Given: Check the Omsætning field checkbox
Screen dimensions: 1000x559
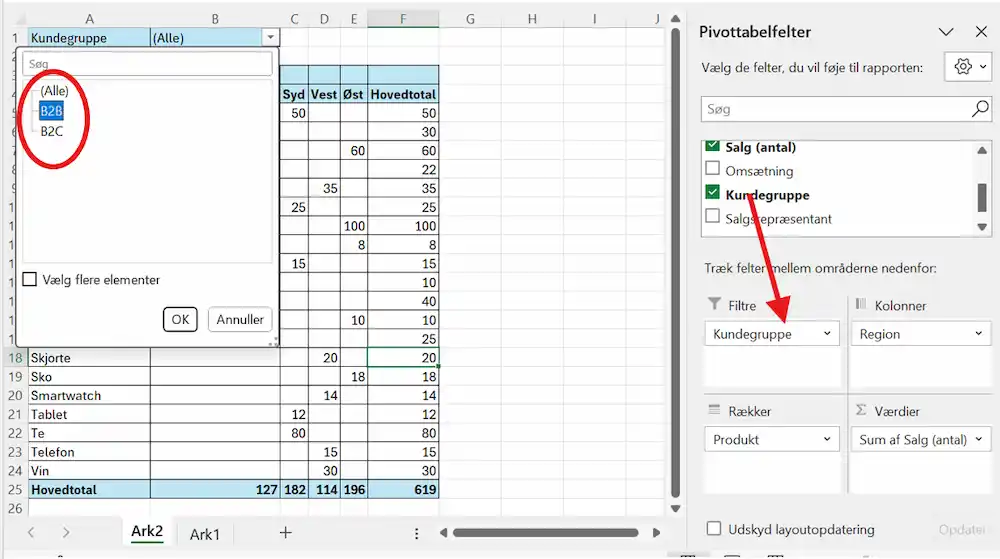Looking at the screenshot, I should tap(713, 170).
